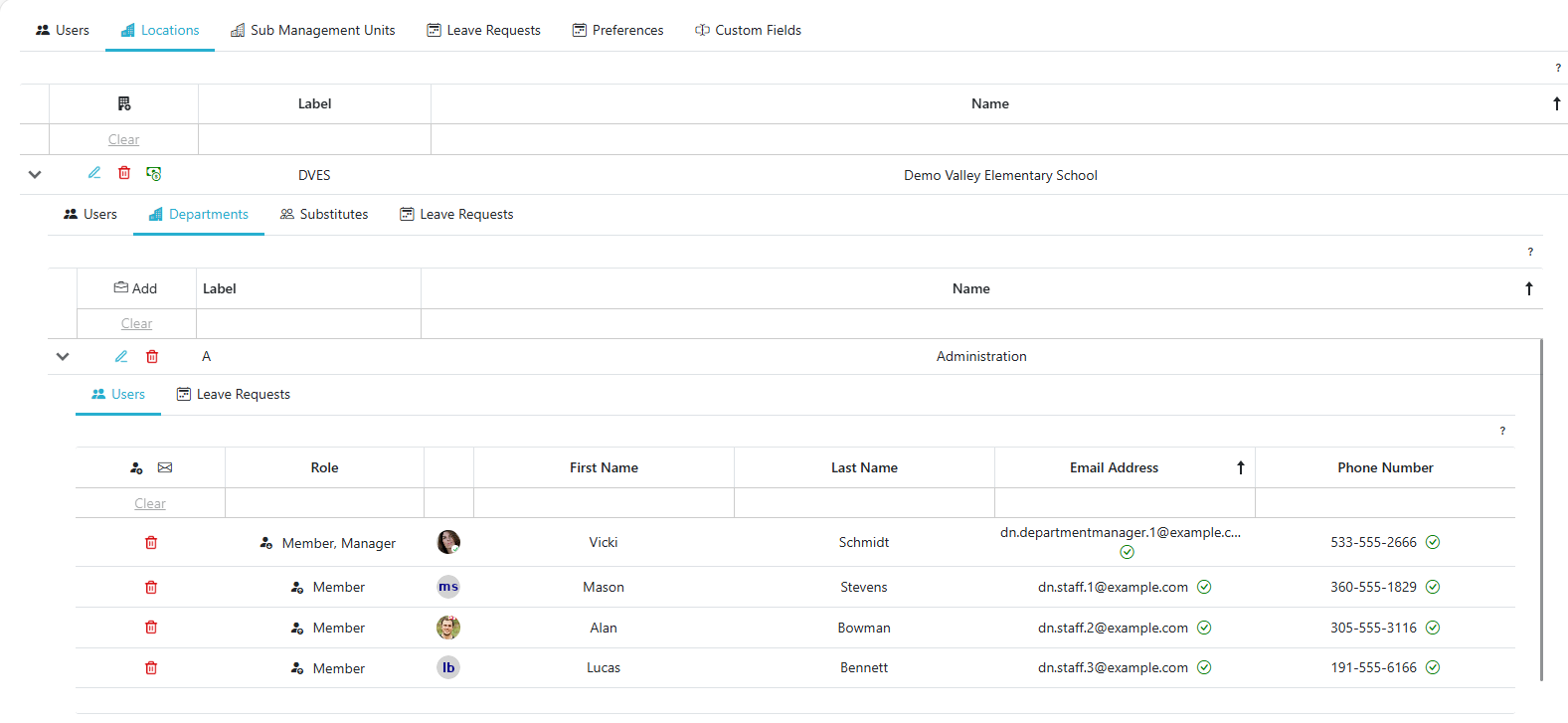Delete the DVES location trash icon
Viewport: 1568px width, 723px height.
coord(124,173)
